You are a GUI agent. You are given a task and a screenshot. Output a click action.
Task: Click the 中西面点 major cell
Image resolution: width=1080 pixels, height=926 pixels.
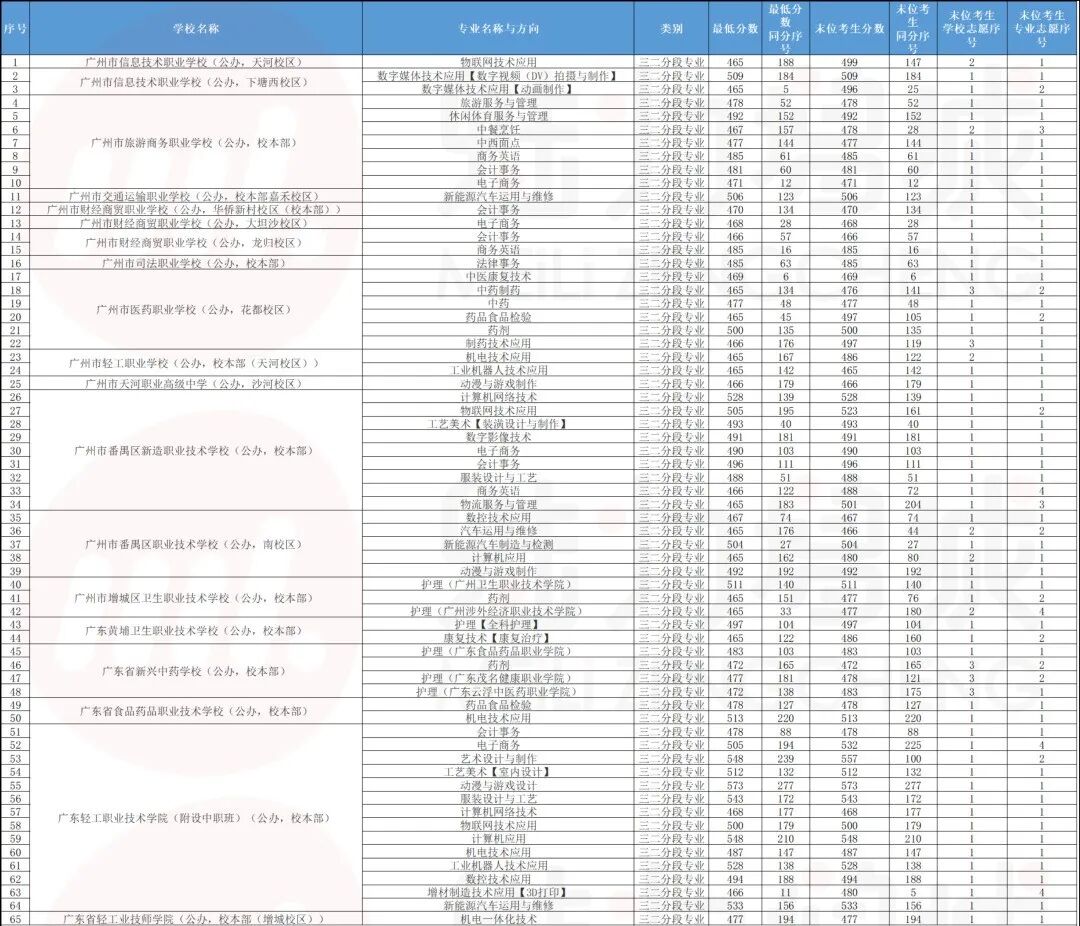[x=499, y=143]
